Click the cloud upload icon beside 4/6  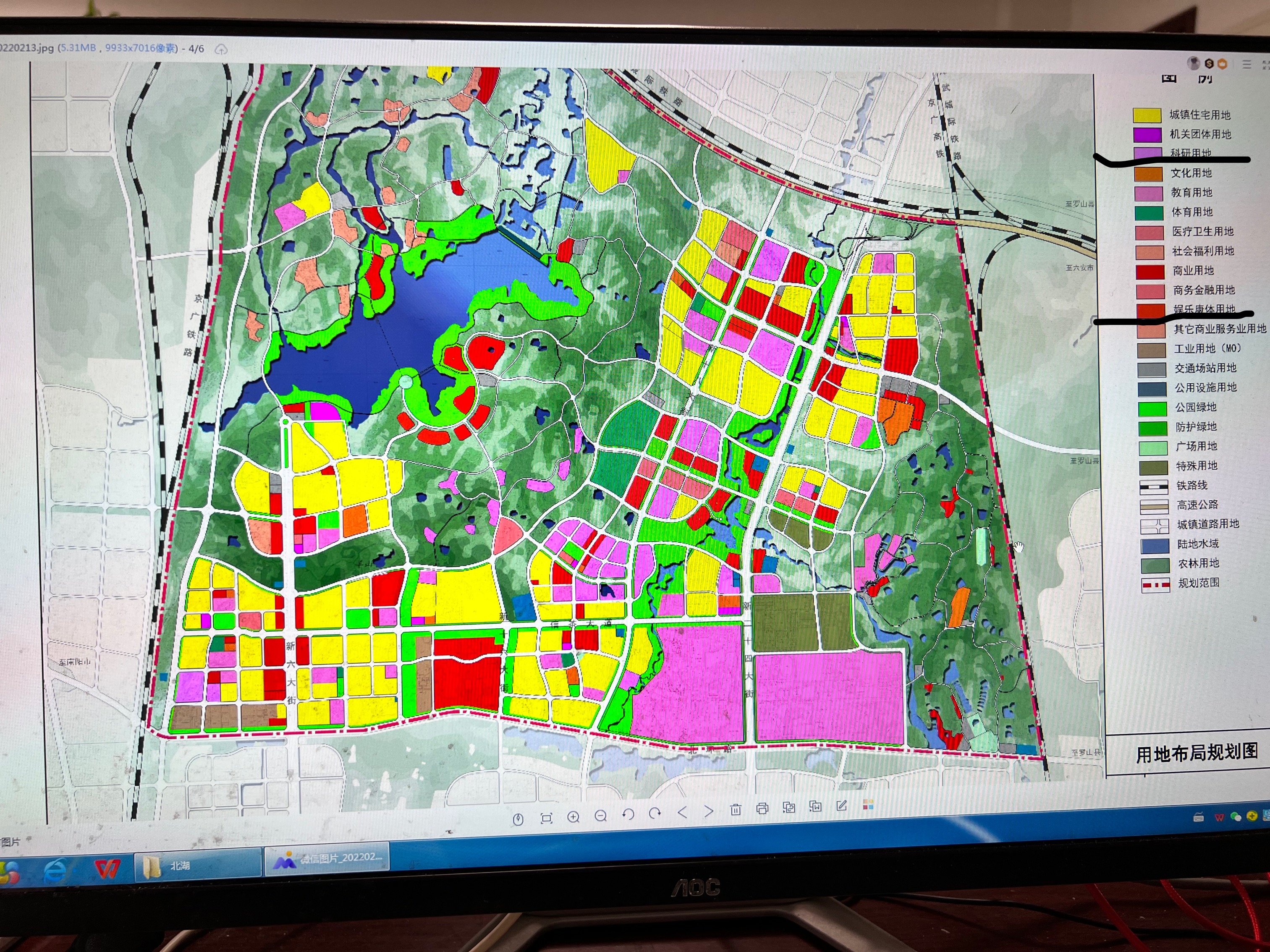pyautogui.click(x=221, y=50)
